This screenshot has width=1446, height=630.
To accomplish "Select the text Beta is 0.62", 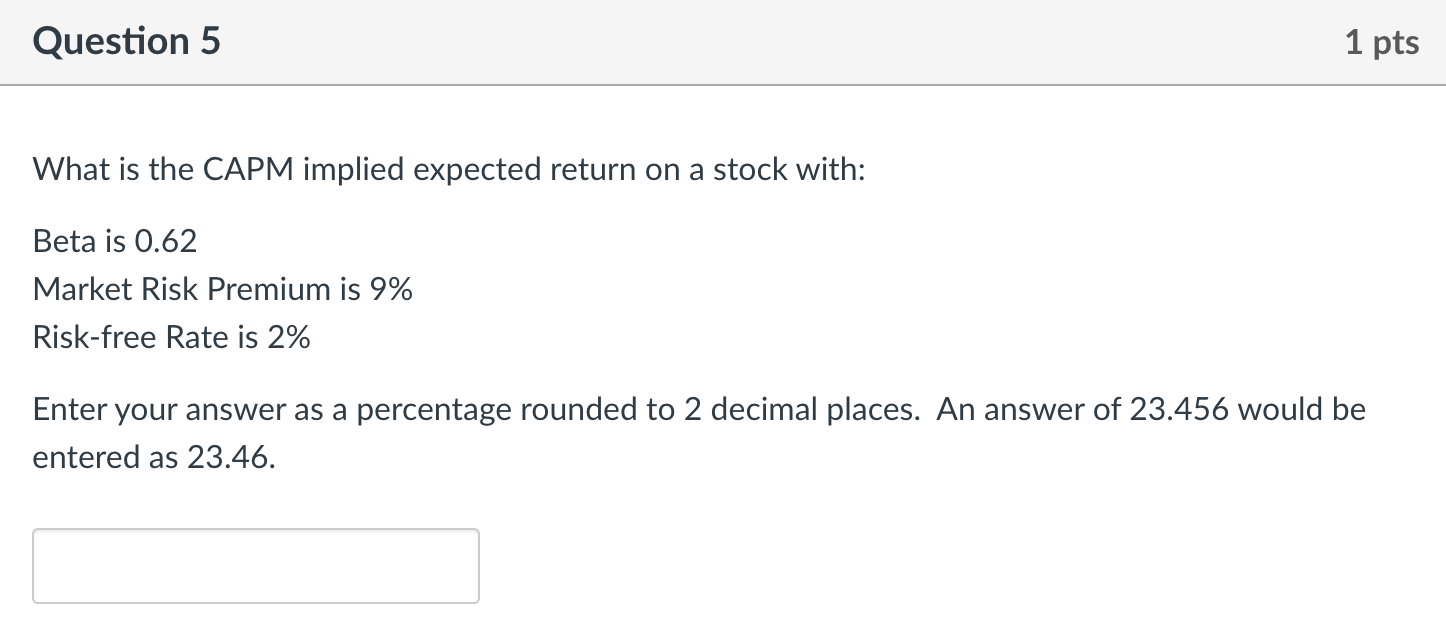I will tap(113, 241).
